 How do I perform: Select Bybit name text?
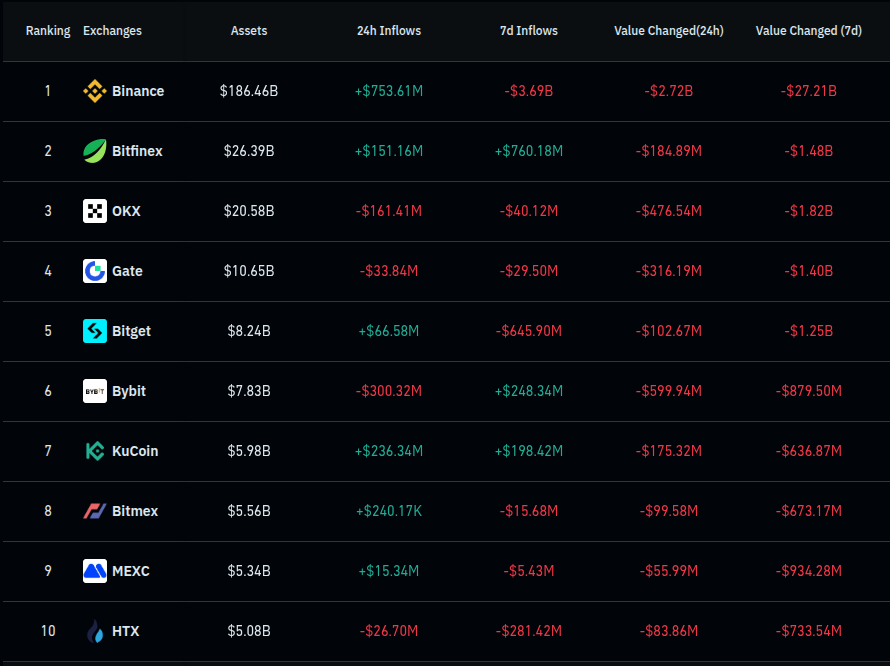click(129, 391)
